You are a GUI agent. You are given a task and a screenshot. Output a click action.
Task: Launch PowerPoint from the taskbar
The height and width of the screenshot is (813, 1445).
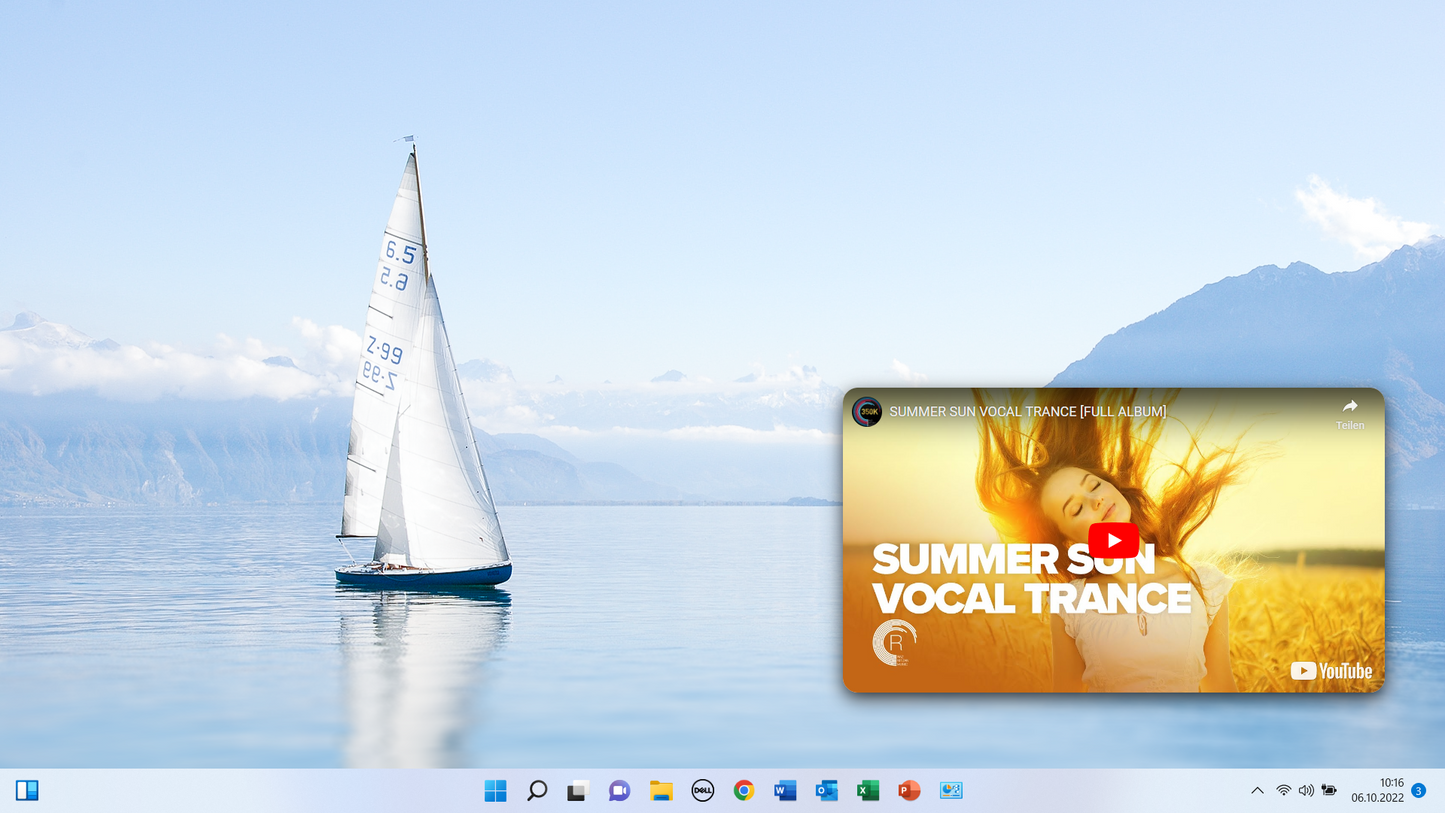click(909, 791)
